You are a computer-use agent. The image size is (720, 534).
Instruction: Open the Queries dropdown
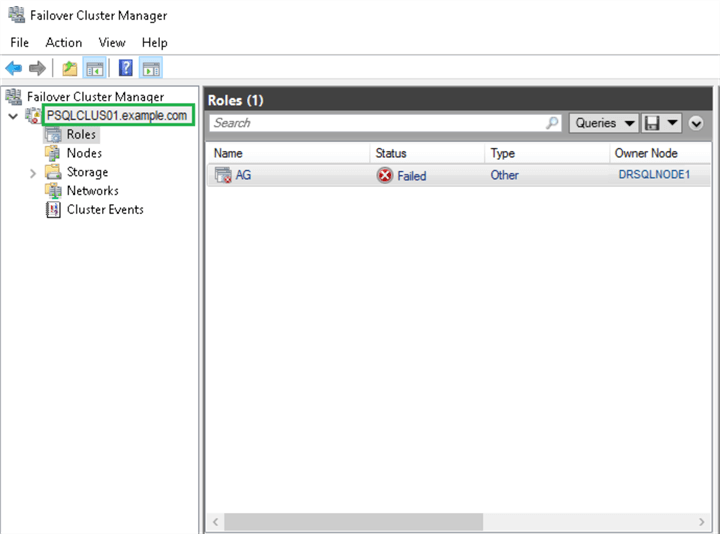(603, 123)
